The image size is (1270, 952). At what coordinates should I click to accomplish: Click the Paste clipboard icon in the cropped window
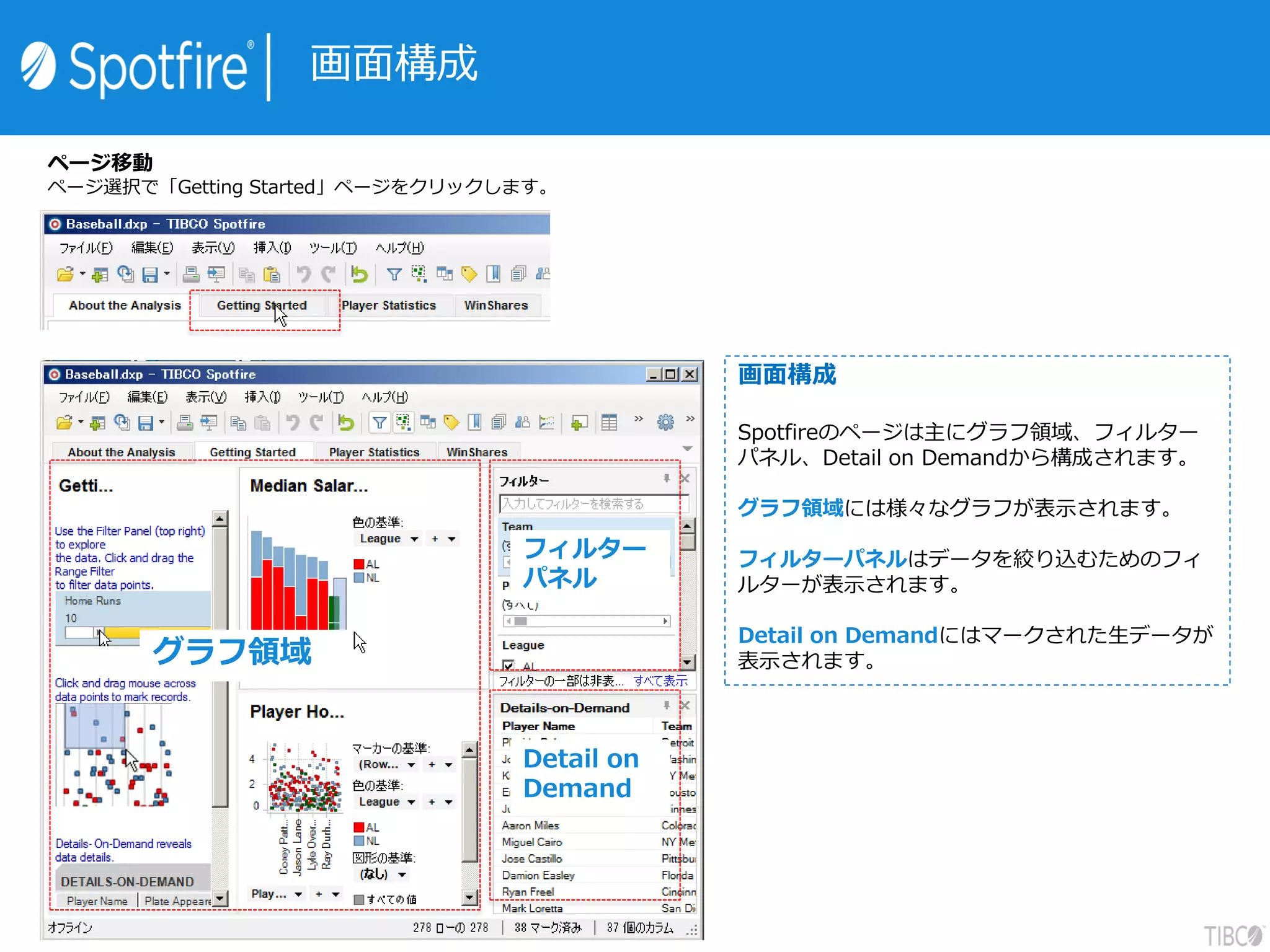click(272, 275)
